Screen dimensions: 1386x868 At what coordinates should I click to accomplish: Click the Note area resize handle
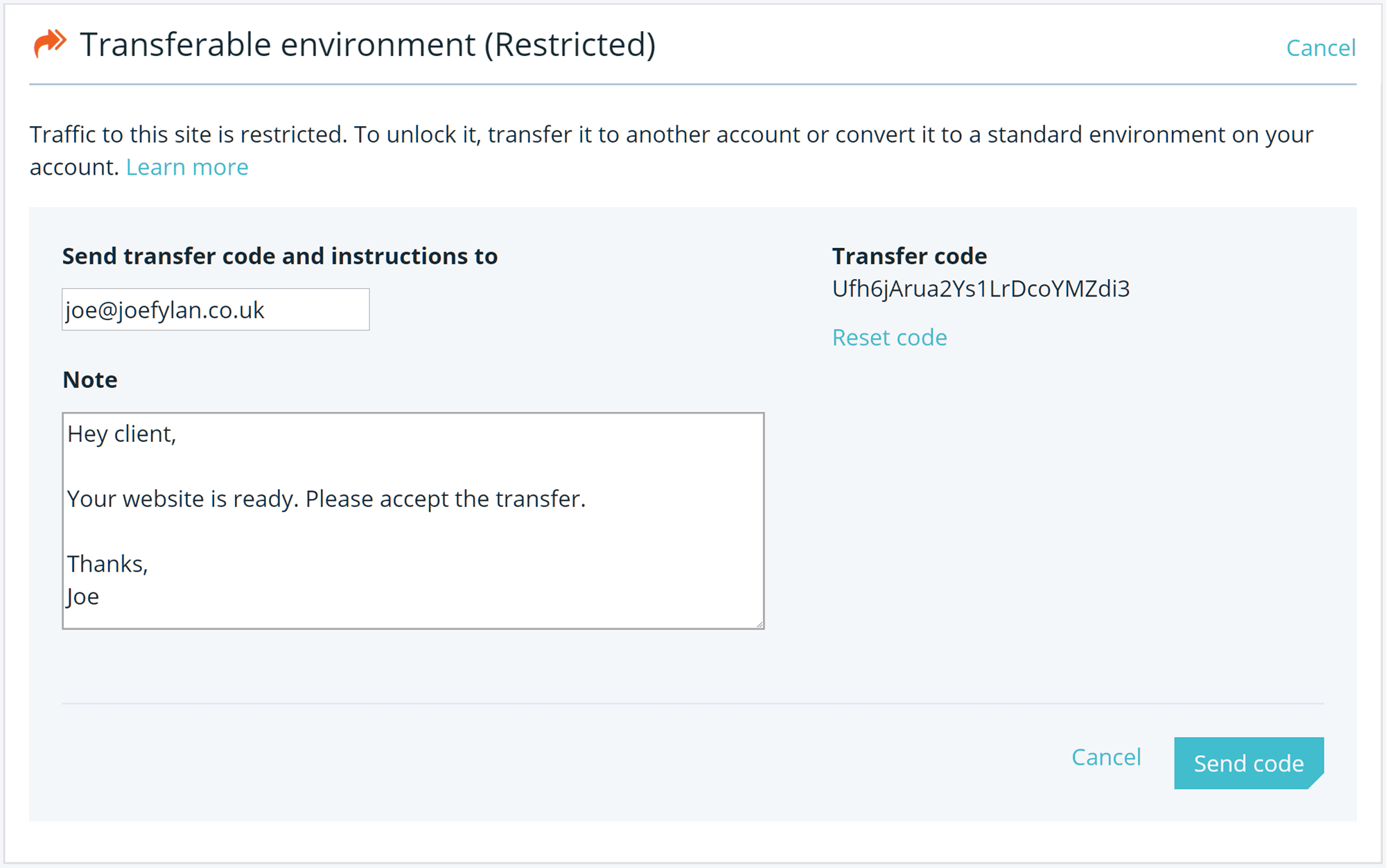[x=760, y=624]
